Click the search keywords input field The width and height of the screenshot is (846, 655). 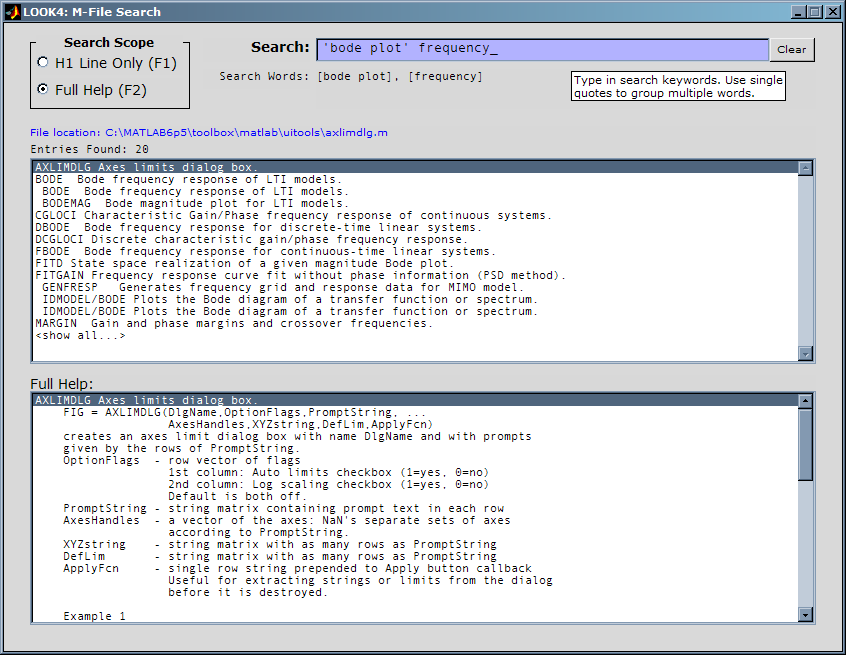542,49
